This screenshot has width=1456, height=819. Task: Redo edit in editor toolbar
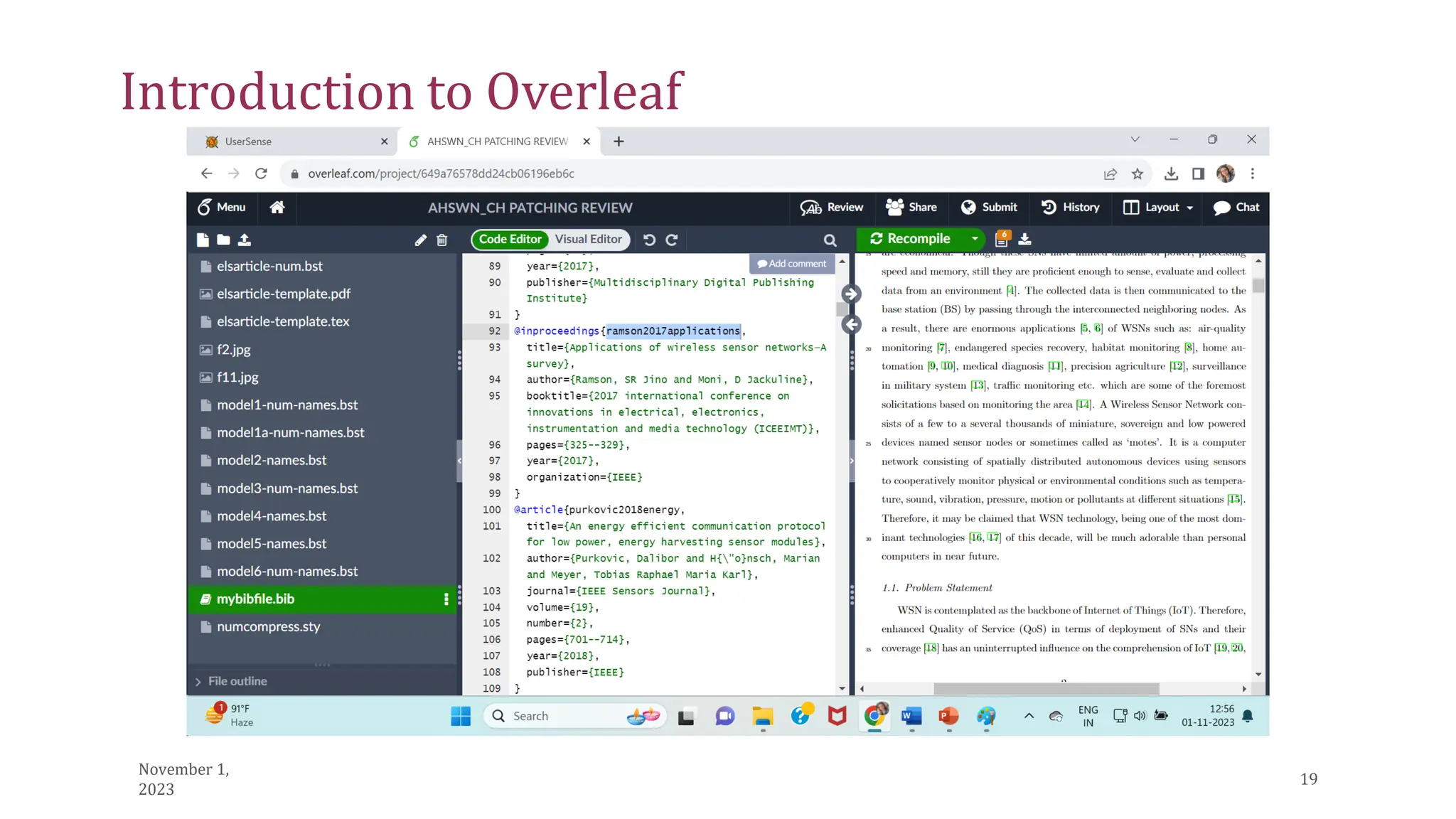672,240
